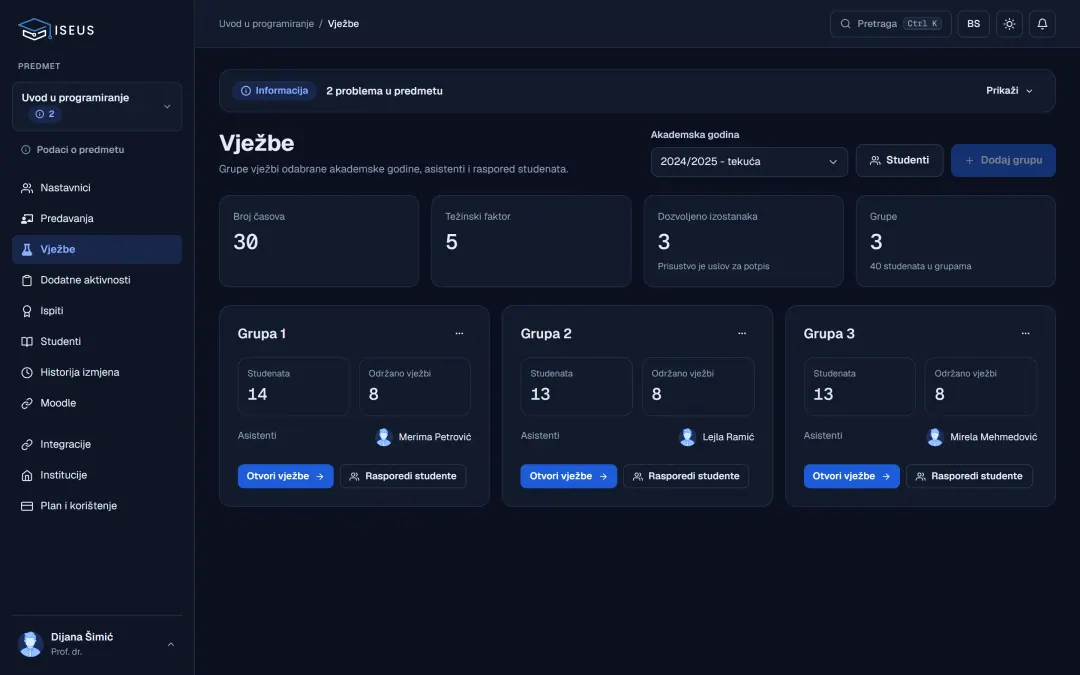This screenshot has height=675, width=1080.
Task: Click Lejla Ramić avatar
Action: tap(687, 437)
